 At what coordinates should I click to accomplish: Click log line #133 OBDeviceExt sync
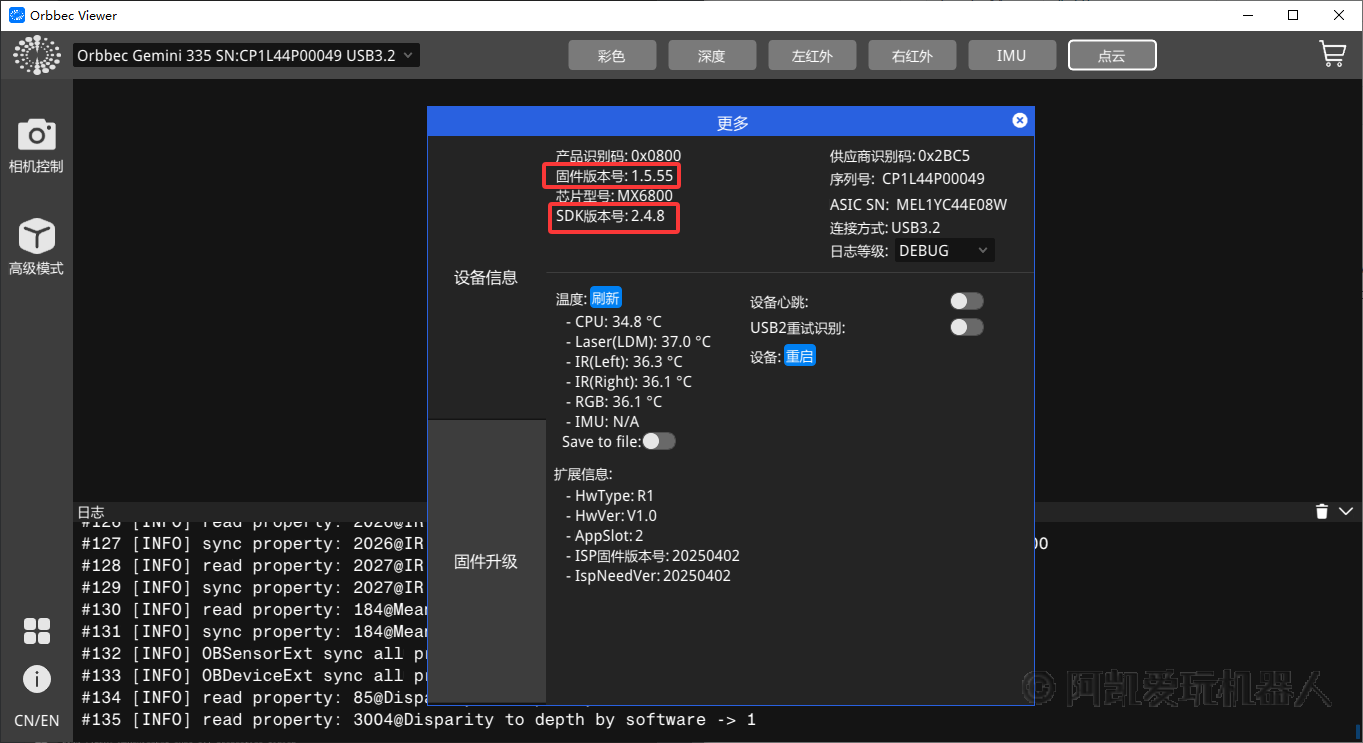[x=254, y=676]
